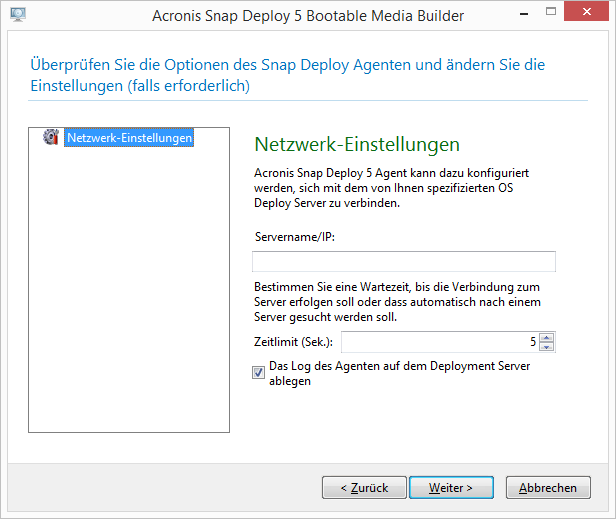
Task: Cancel the wizard with Abbrechen
Action: 548,488
